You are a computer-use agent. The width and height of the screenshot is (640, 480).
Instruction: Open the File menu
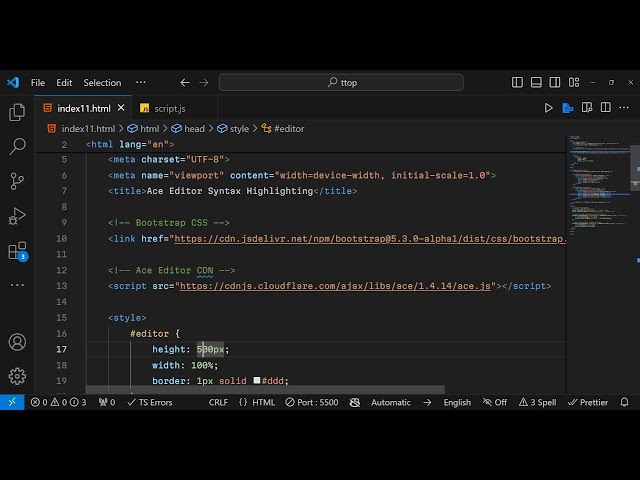tap(38, 83)
